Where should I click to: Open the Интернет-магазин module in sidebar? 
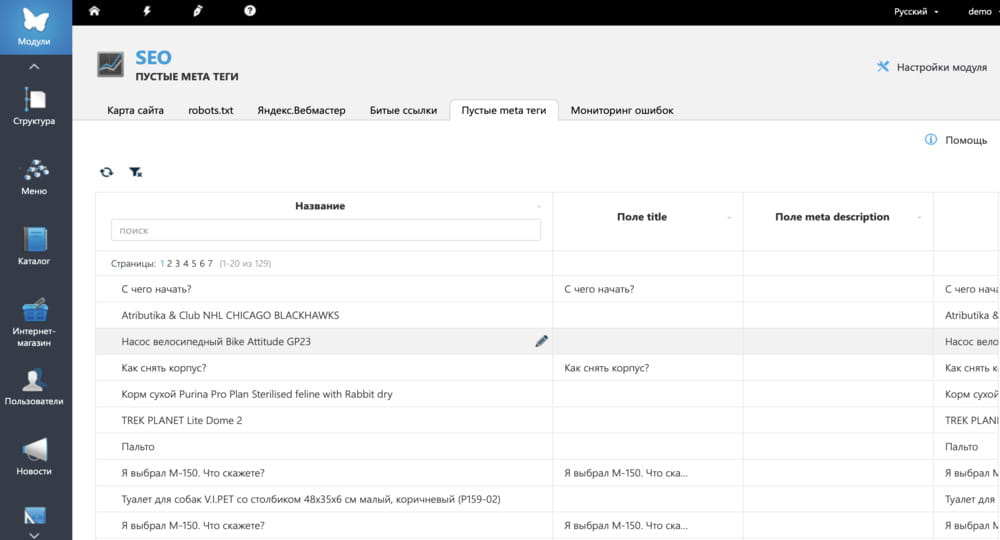(x=34, y=322)
